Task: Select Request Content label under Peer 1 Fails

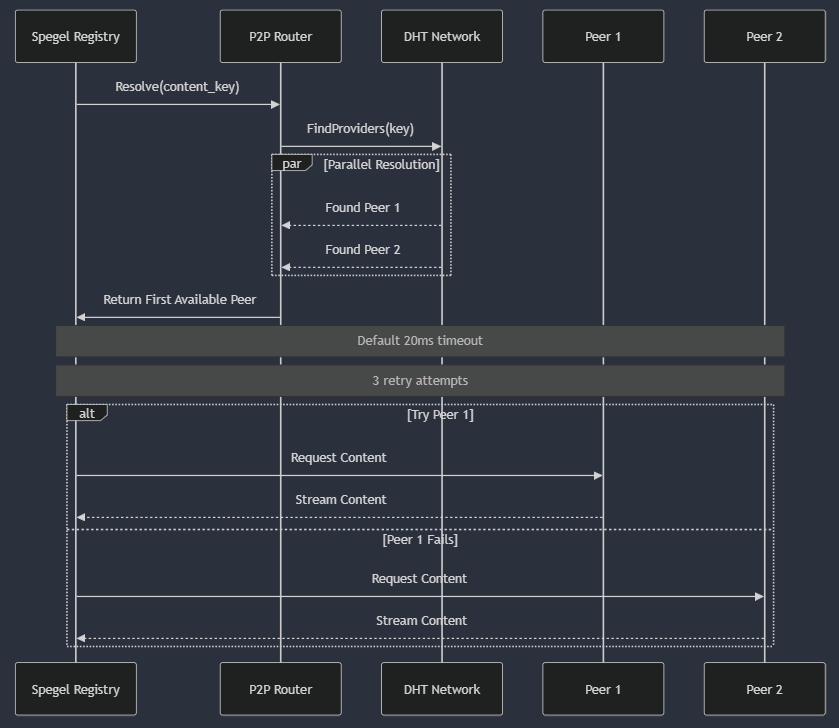Action: pos(419,579)
